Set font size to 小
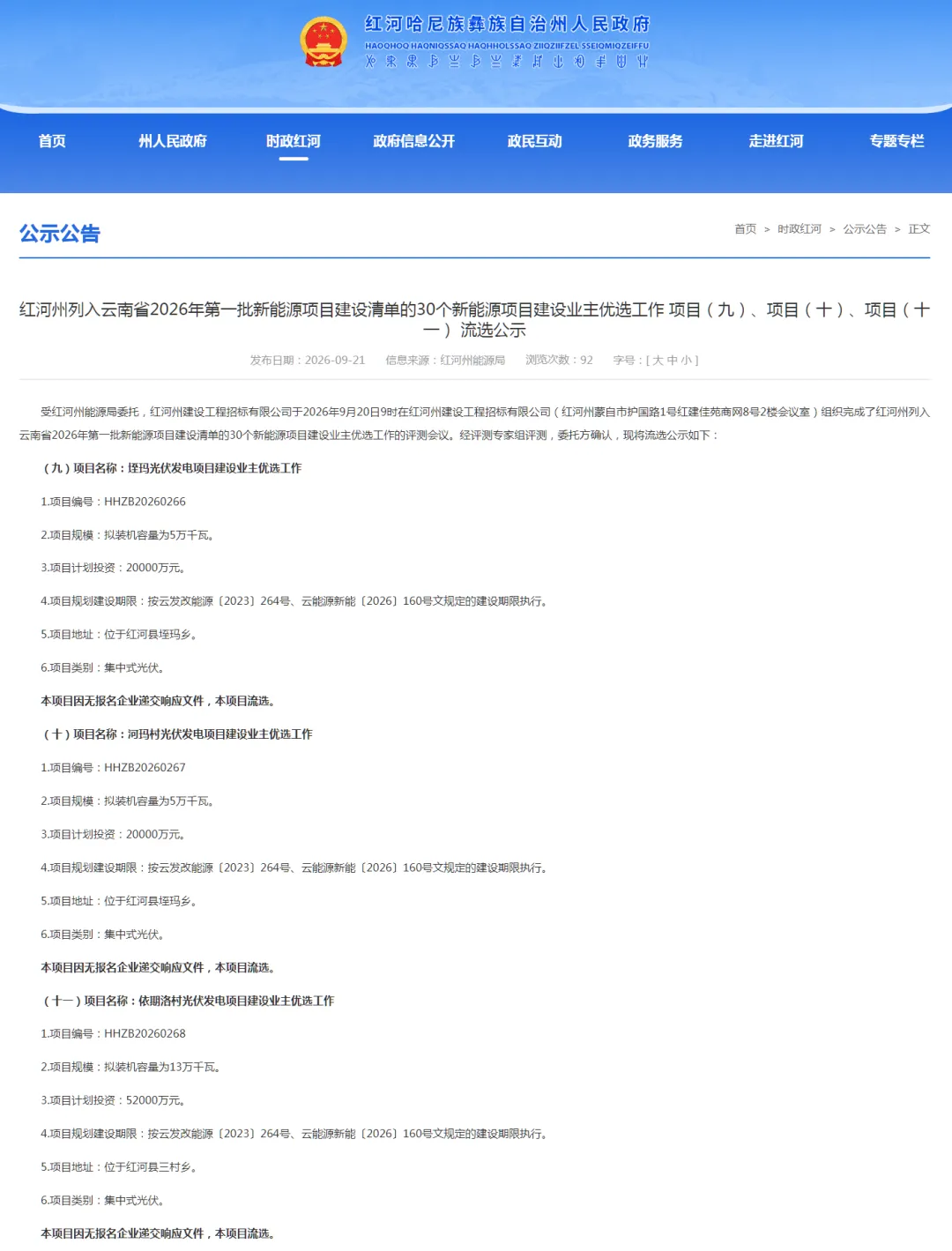The height and width of the screenshot is (1251, 952). (x=687, y=361)
